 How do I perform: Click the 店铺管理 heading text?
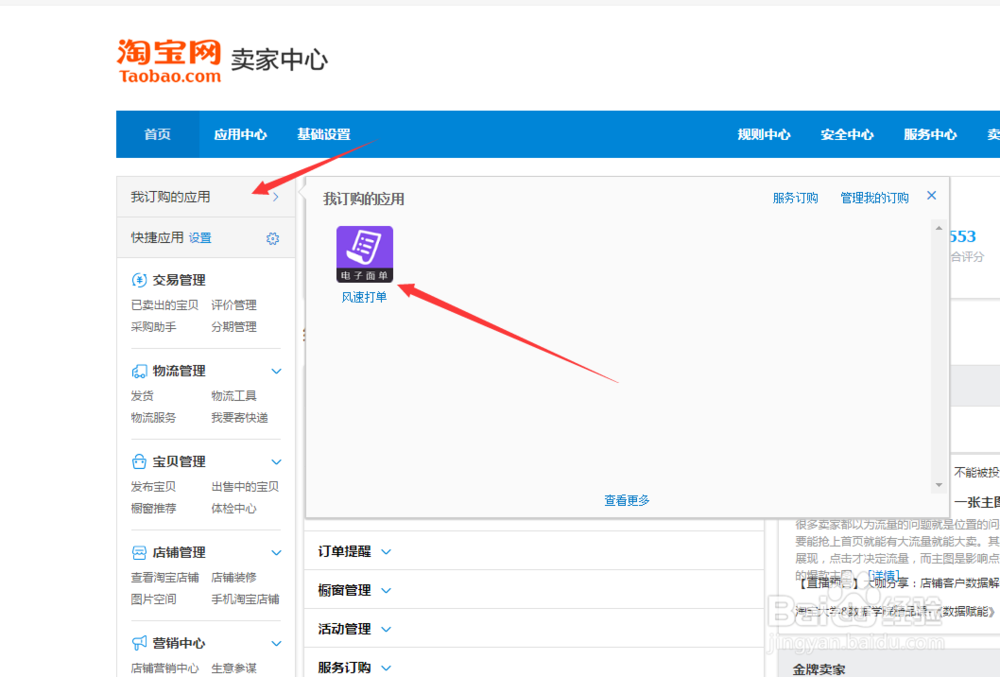coord(179,553)
